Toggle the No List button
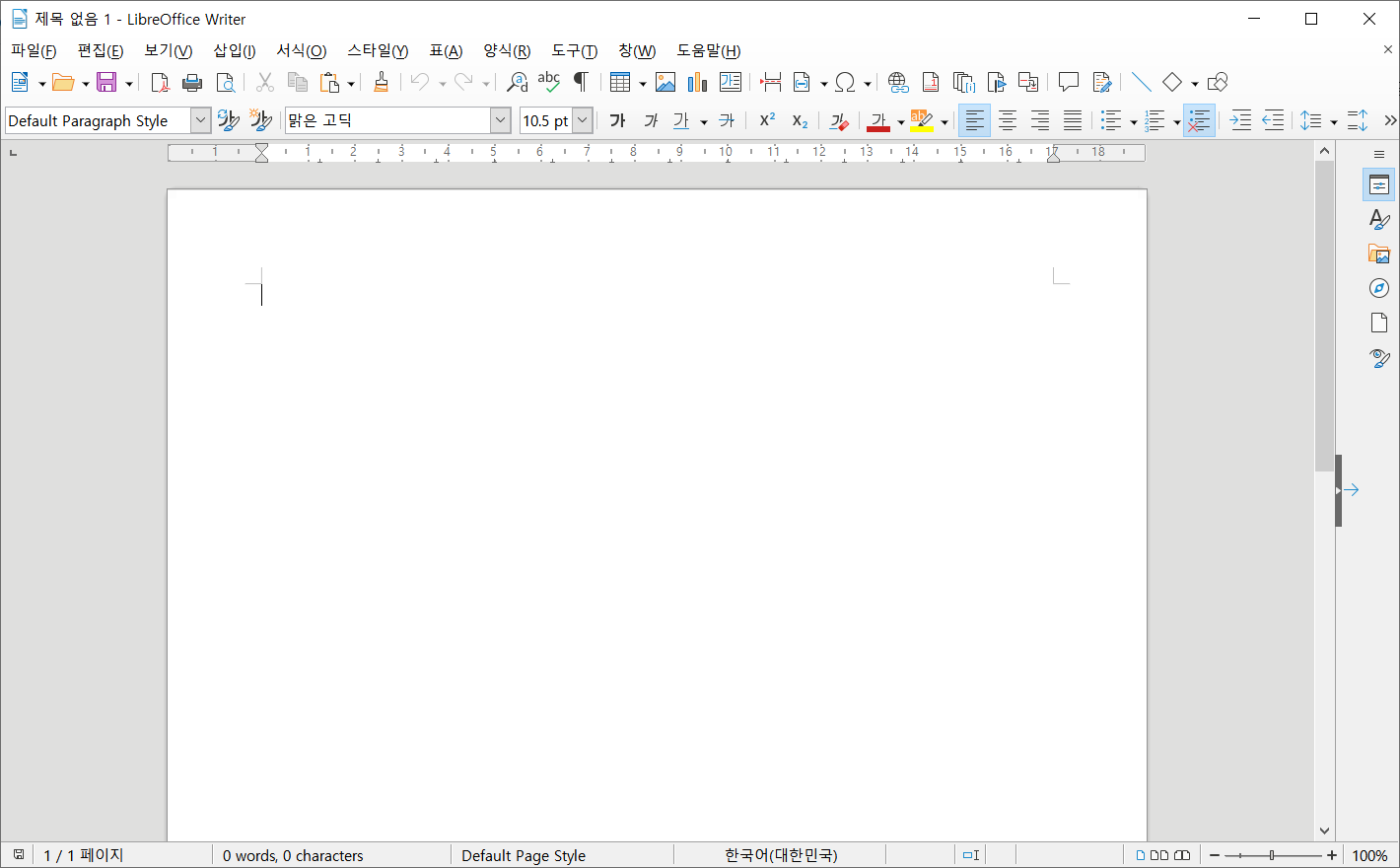 (x=1199, y=120)
